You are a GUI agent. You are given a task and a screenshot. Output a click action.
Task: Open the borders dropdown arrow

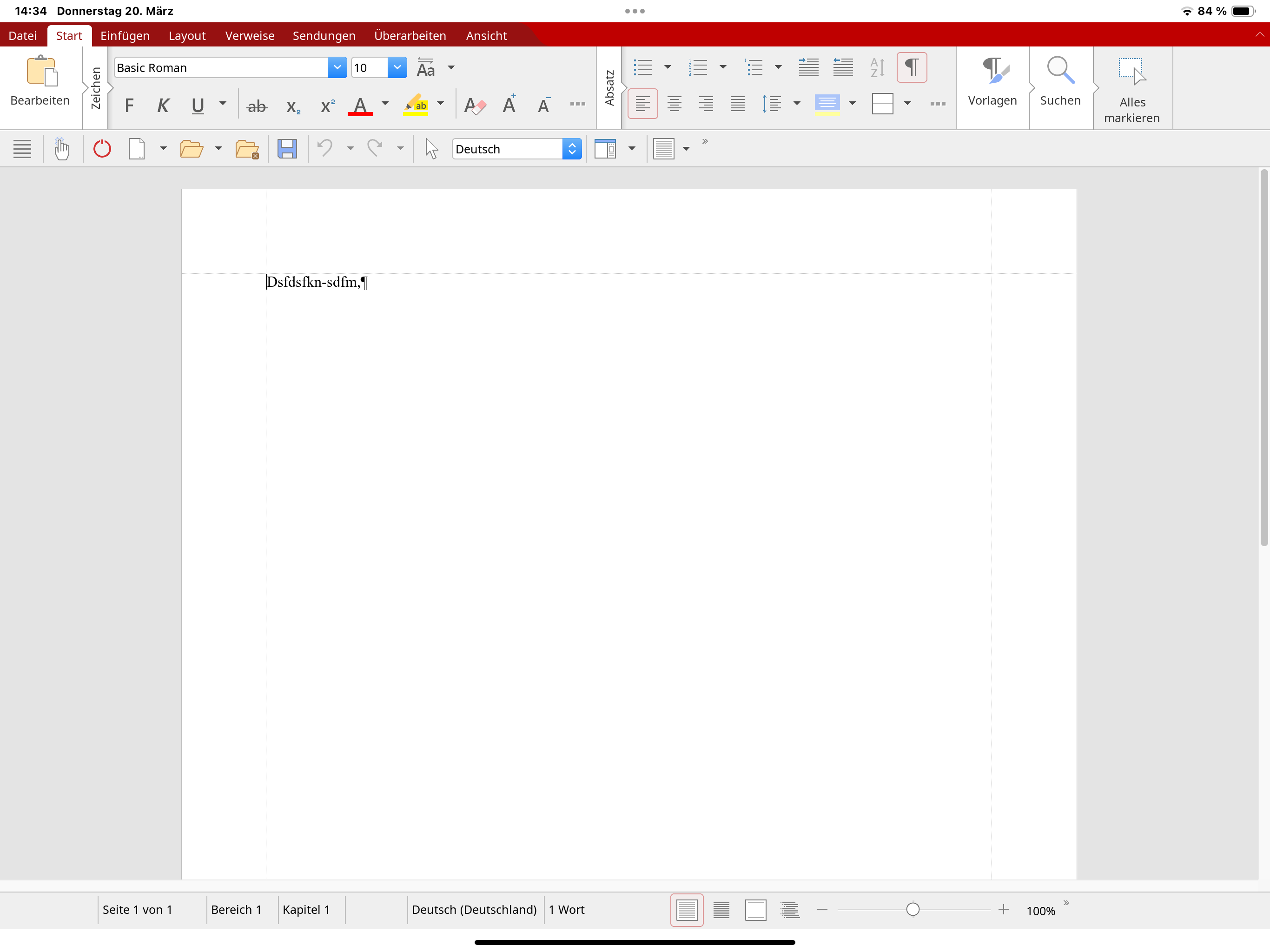[908, 104]
